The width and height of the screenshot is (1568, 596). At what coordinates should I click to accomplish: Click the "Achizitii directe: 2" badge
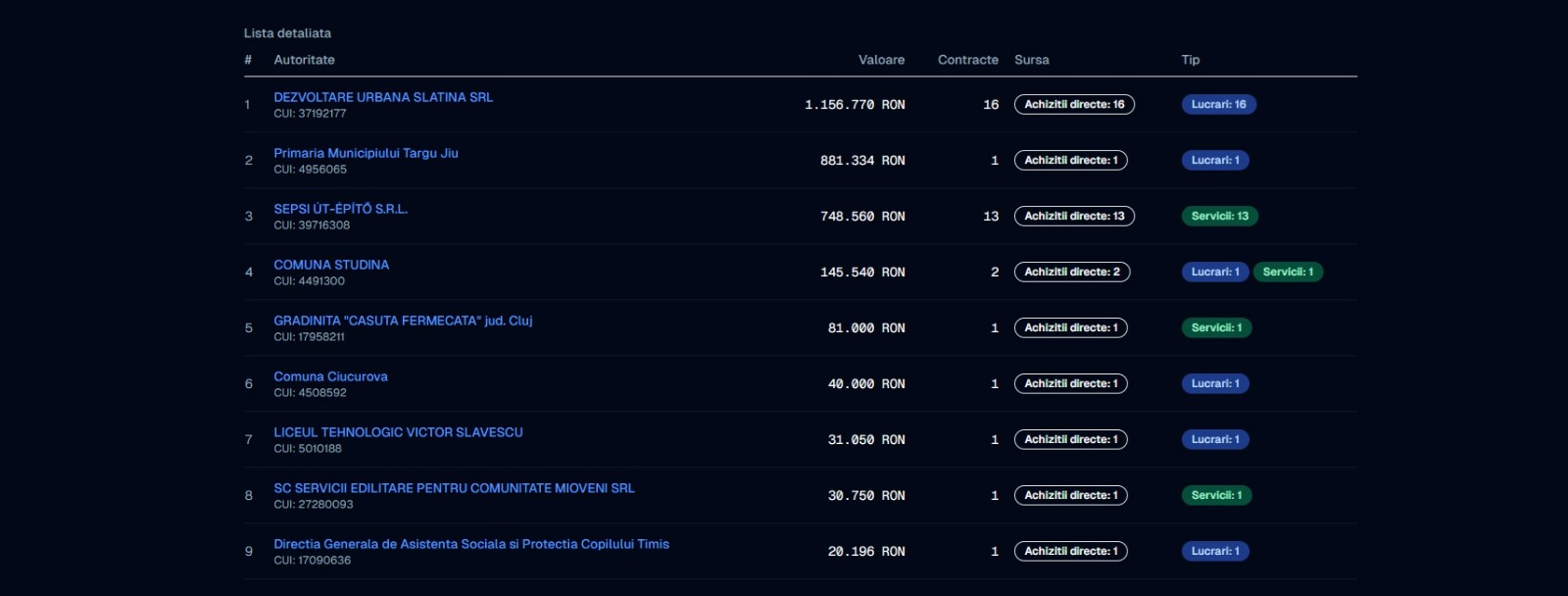(x=1072, y=273)
